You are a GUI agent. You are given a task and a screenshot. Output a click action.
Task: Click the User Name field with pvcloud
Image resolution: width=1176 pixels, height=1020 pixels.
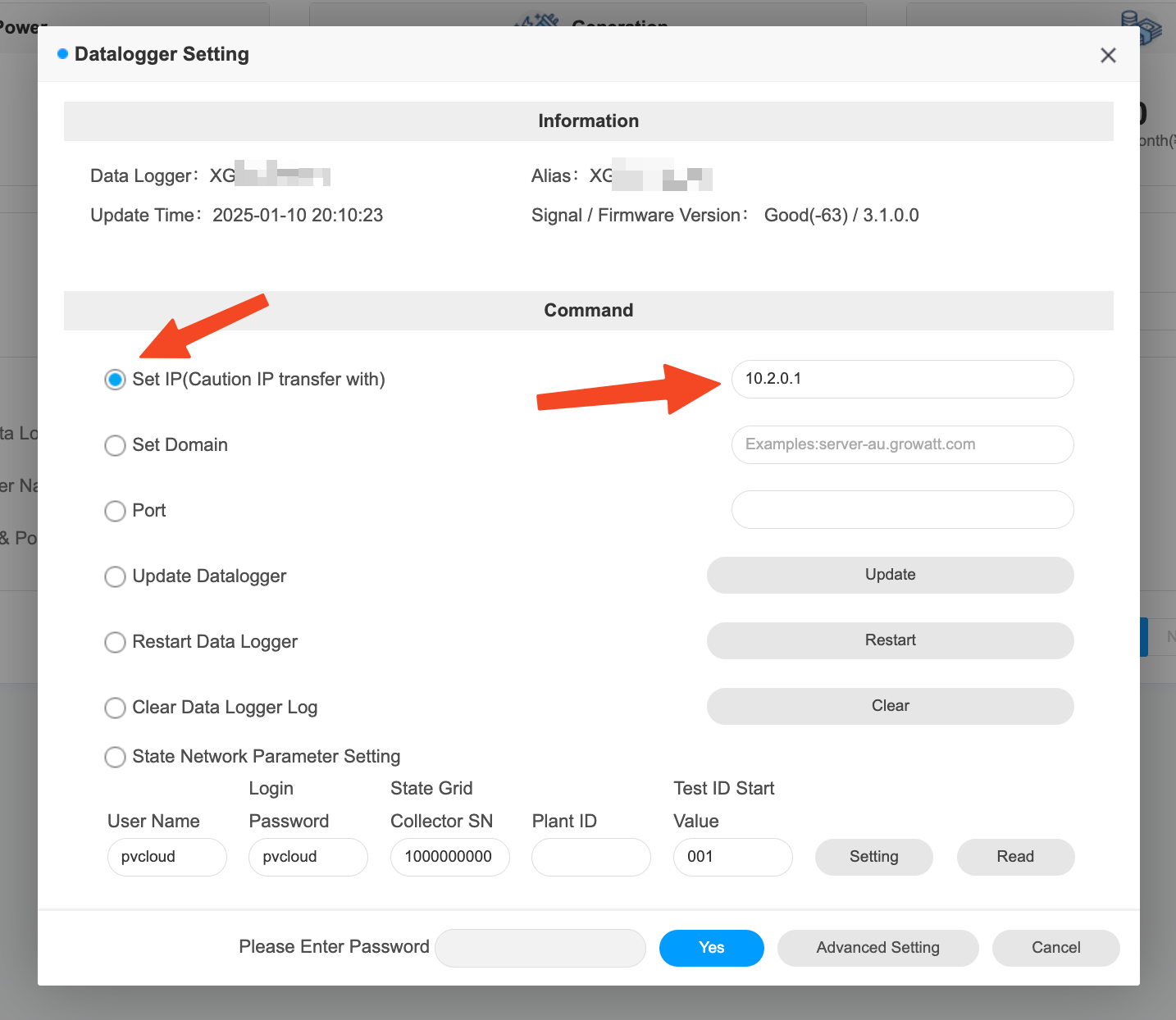click(166, 857)
